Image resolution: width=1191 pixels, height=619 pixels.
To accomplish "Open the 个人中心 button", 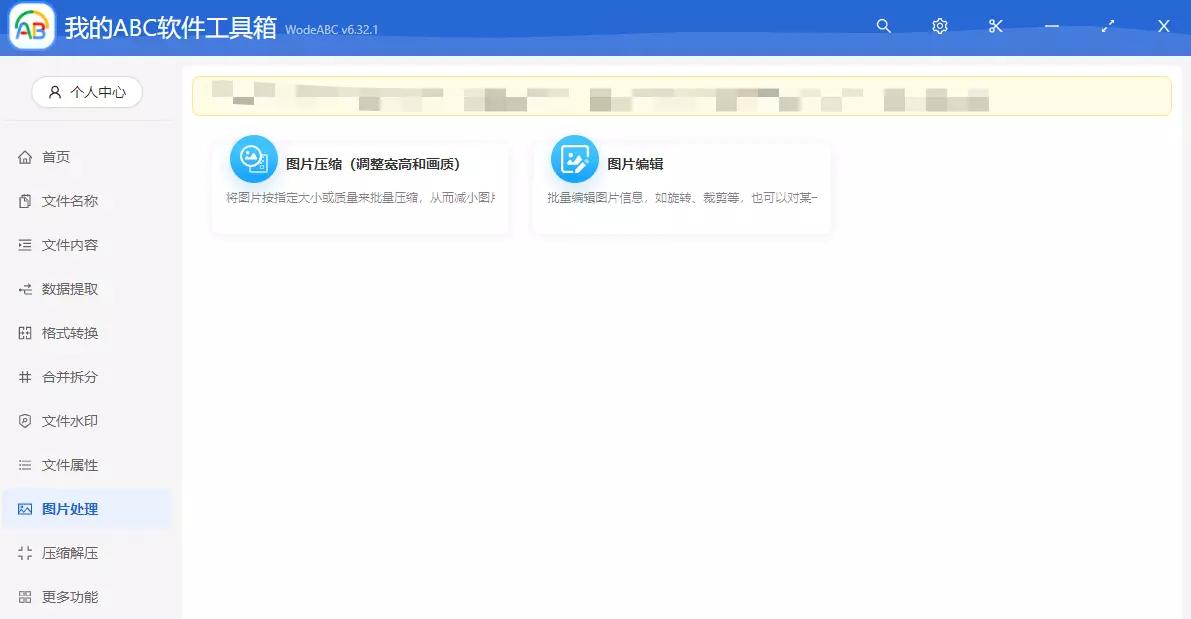I will (86, 92).
